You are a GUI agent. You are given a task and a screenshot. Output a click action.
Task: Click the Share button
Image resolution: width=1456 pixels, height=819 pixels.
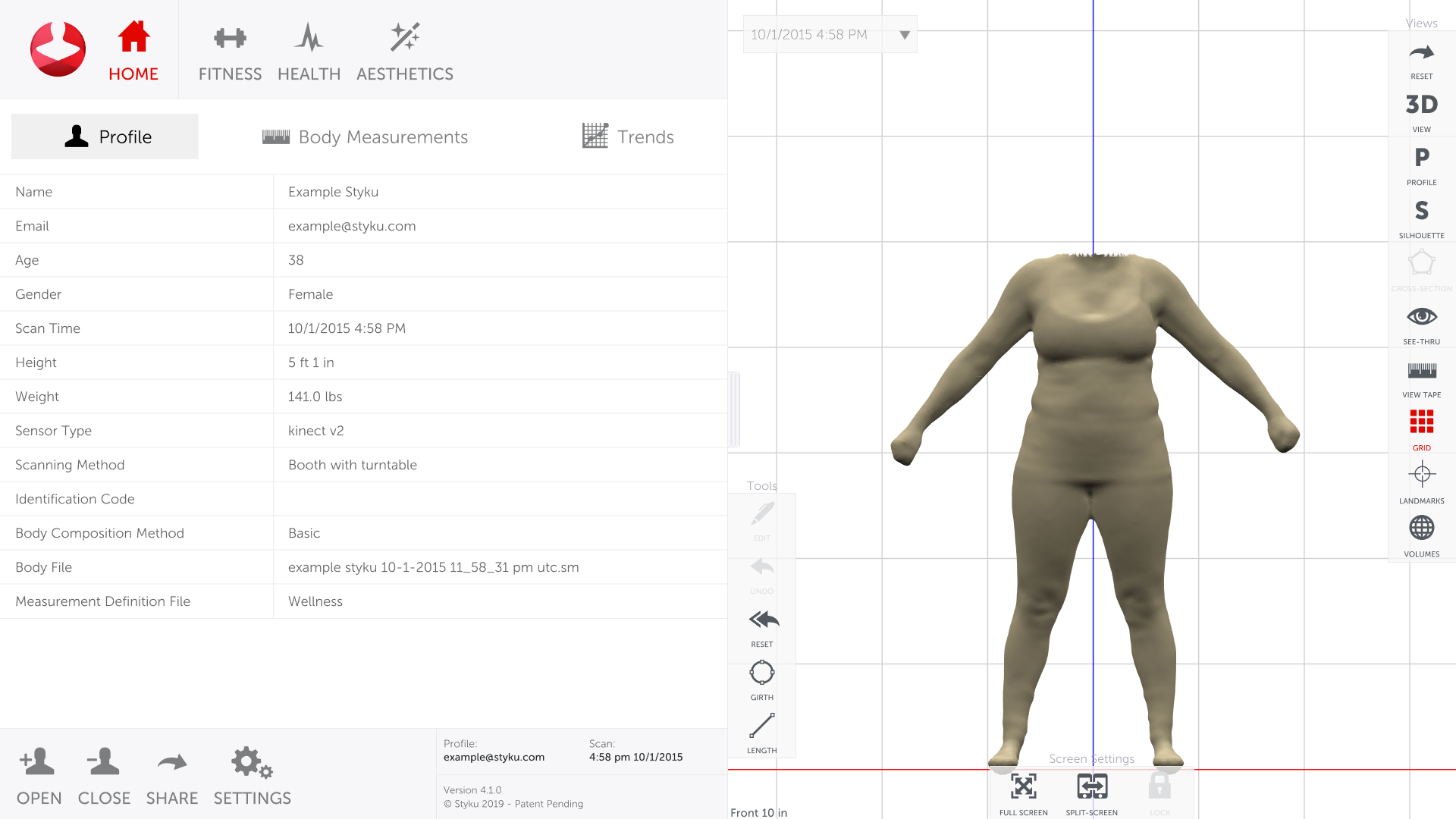click(x=172, y=777)
